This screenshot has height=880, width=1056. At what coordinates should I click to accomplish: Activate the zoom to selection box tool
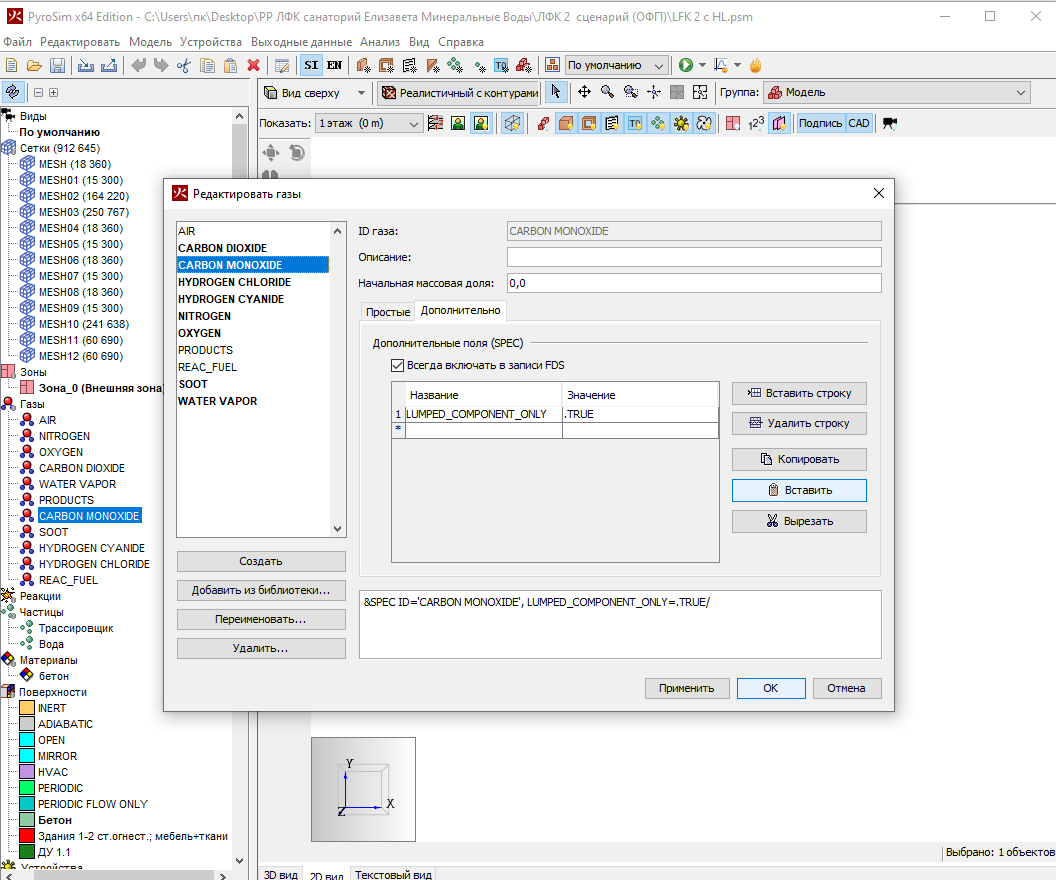(631, 92)
